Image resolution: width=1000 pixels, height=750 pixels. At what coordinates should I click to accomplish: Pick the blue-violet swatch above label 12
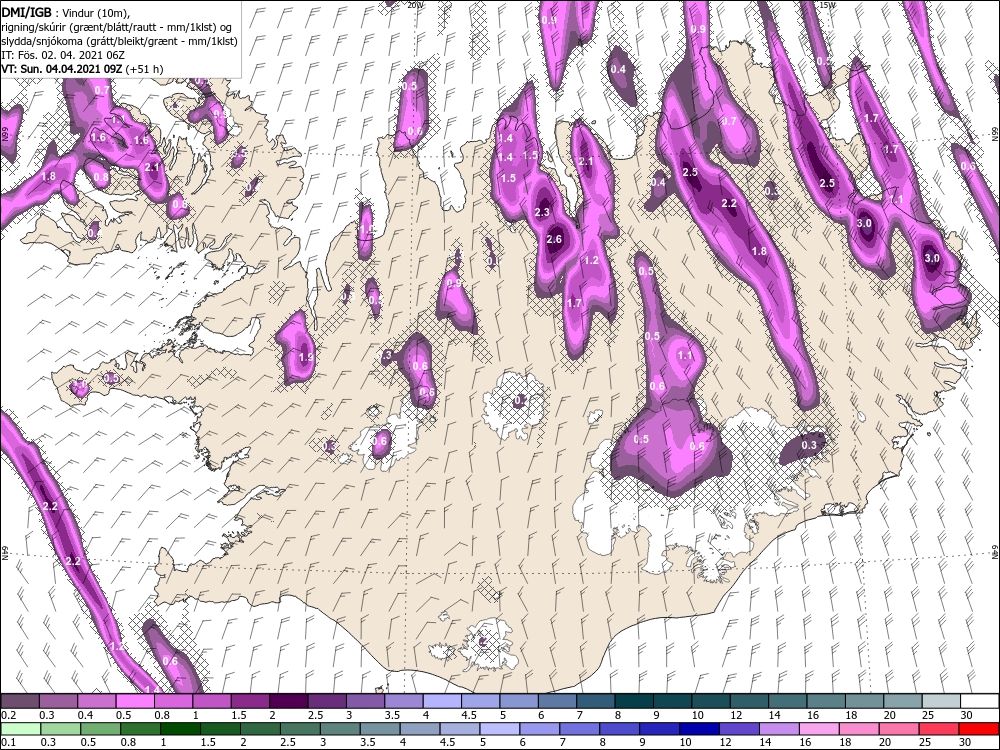[739, 729]
